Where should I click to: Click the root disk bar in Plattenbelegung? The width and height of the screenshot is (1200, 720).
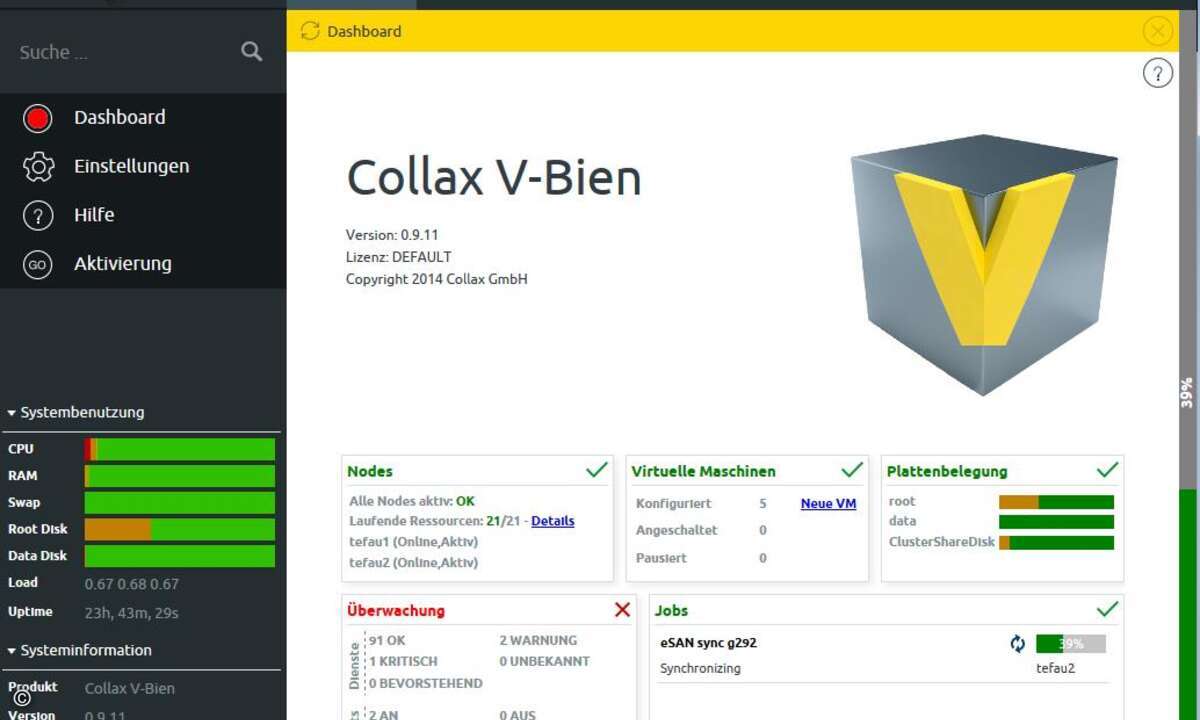[x=1056, y=502]
